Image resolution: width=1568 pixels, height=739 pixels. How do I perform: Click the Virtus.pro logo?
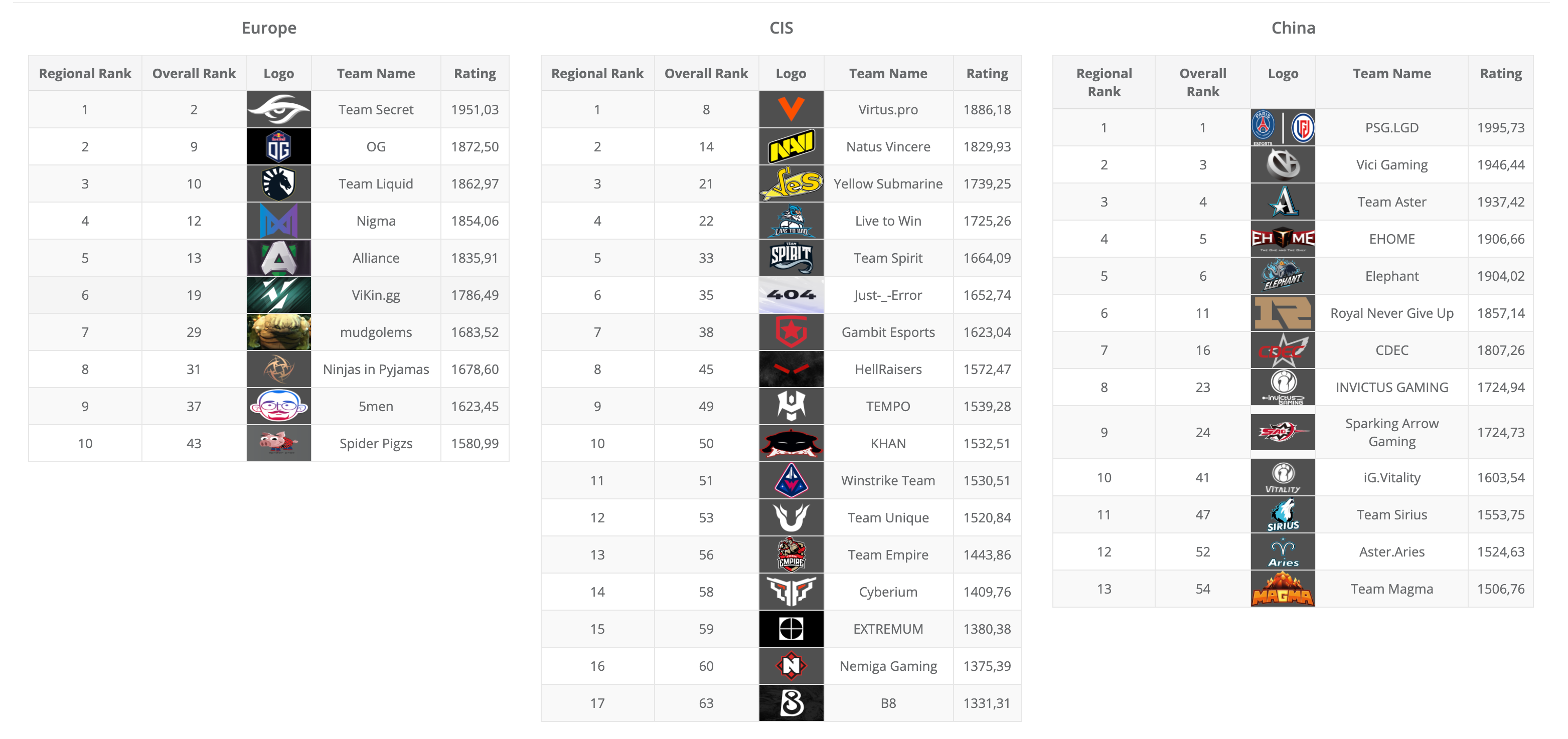tap(791, 109)
